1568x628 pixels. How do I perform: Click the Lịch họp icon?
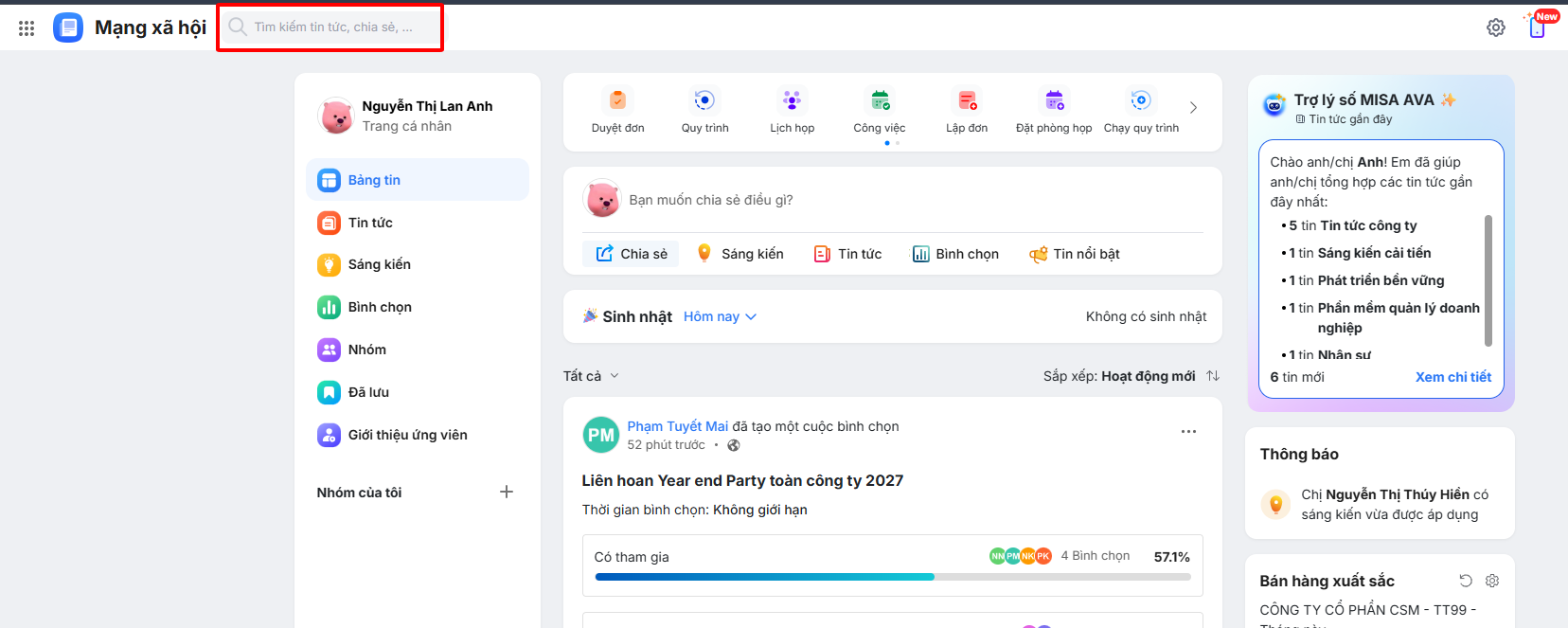click(x=792, y=100)
